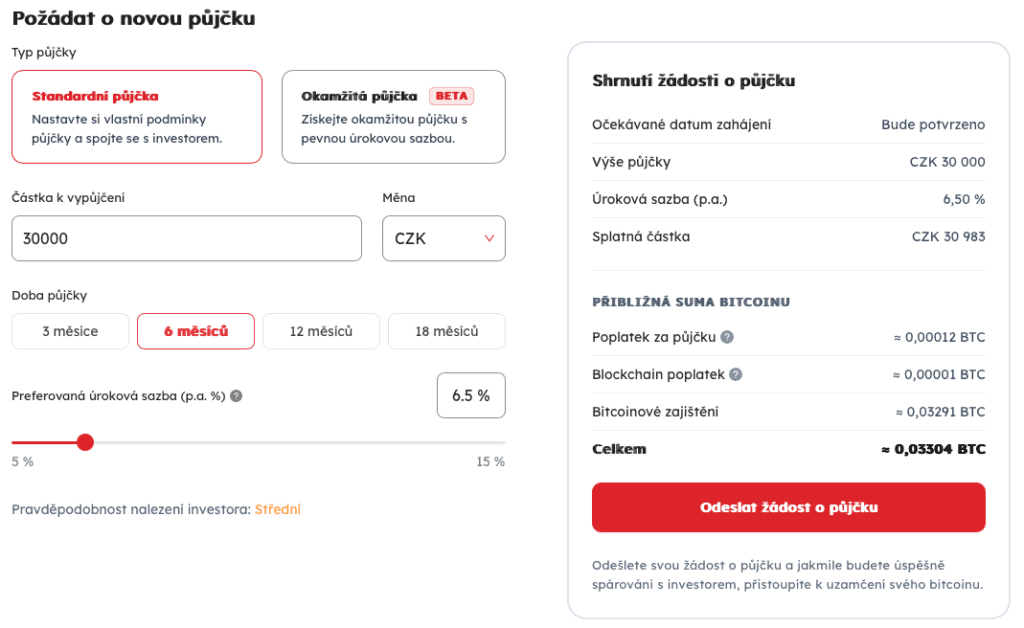Focus the Částka k vypůjčení amount field

coord(187,238)
